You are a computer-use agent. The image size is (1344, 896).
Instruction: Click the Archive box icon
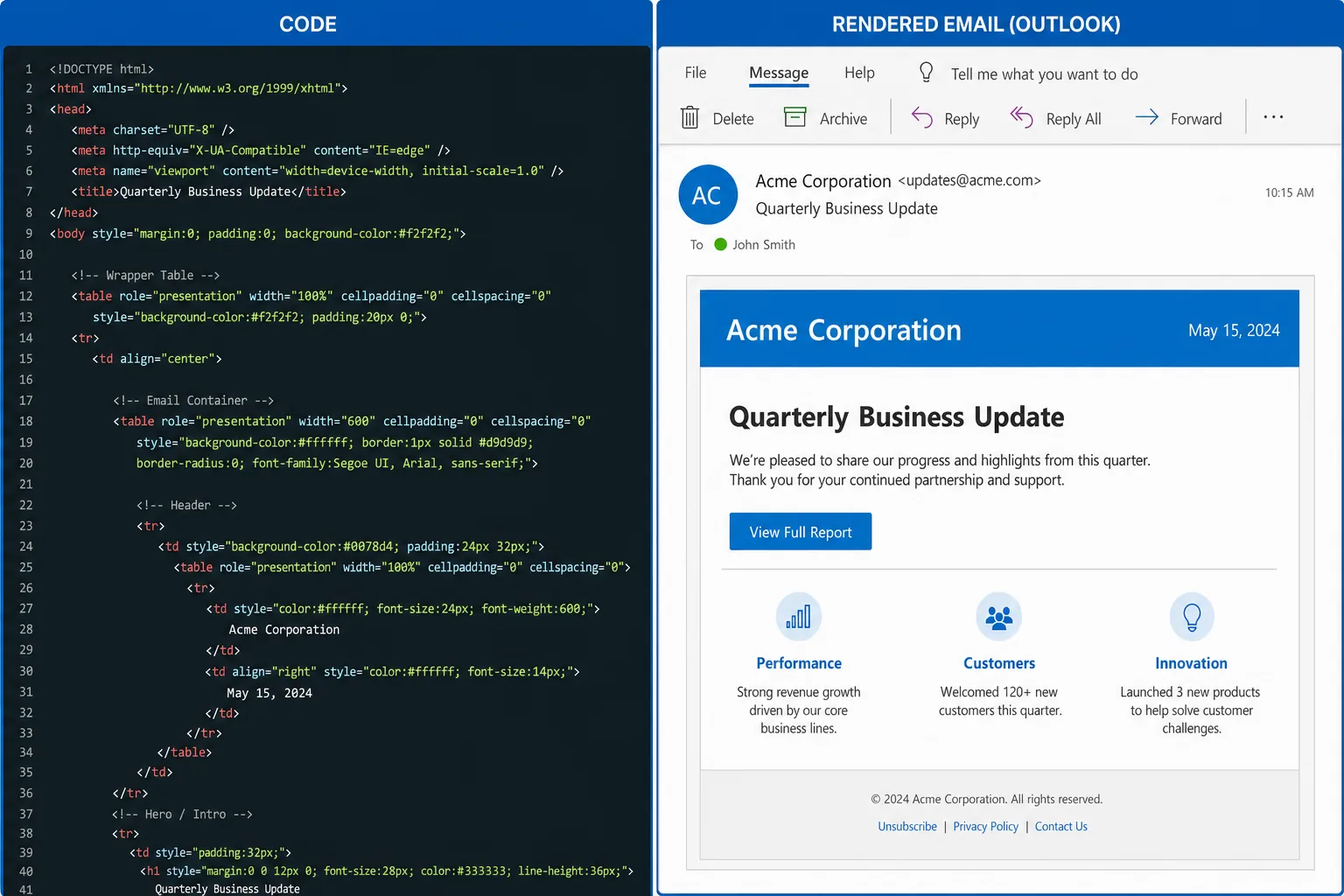click(794, 117)
